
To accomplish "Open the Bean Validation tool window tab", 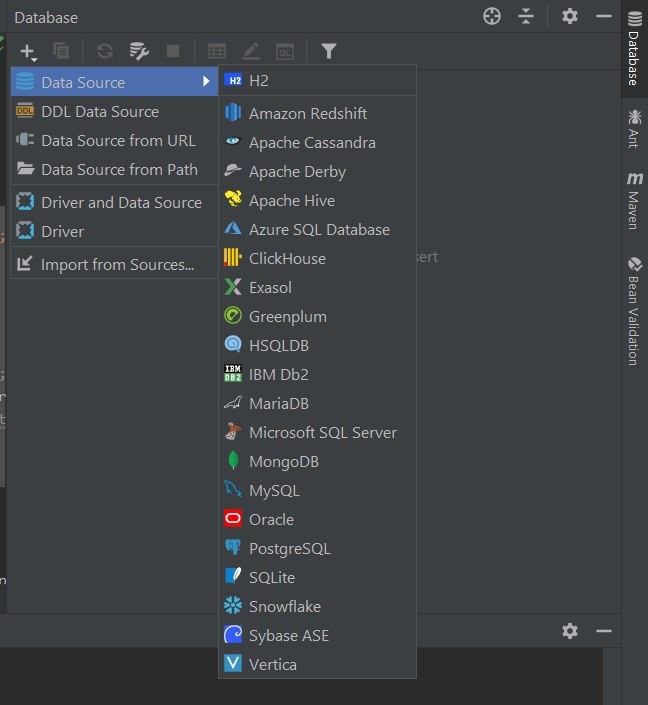I will coord(635,311).
